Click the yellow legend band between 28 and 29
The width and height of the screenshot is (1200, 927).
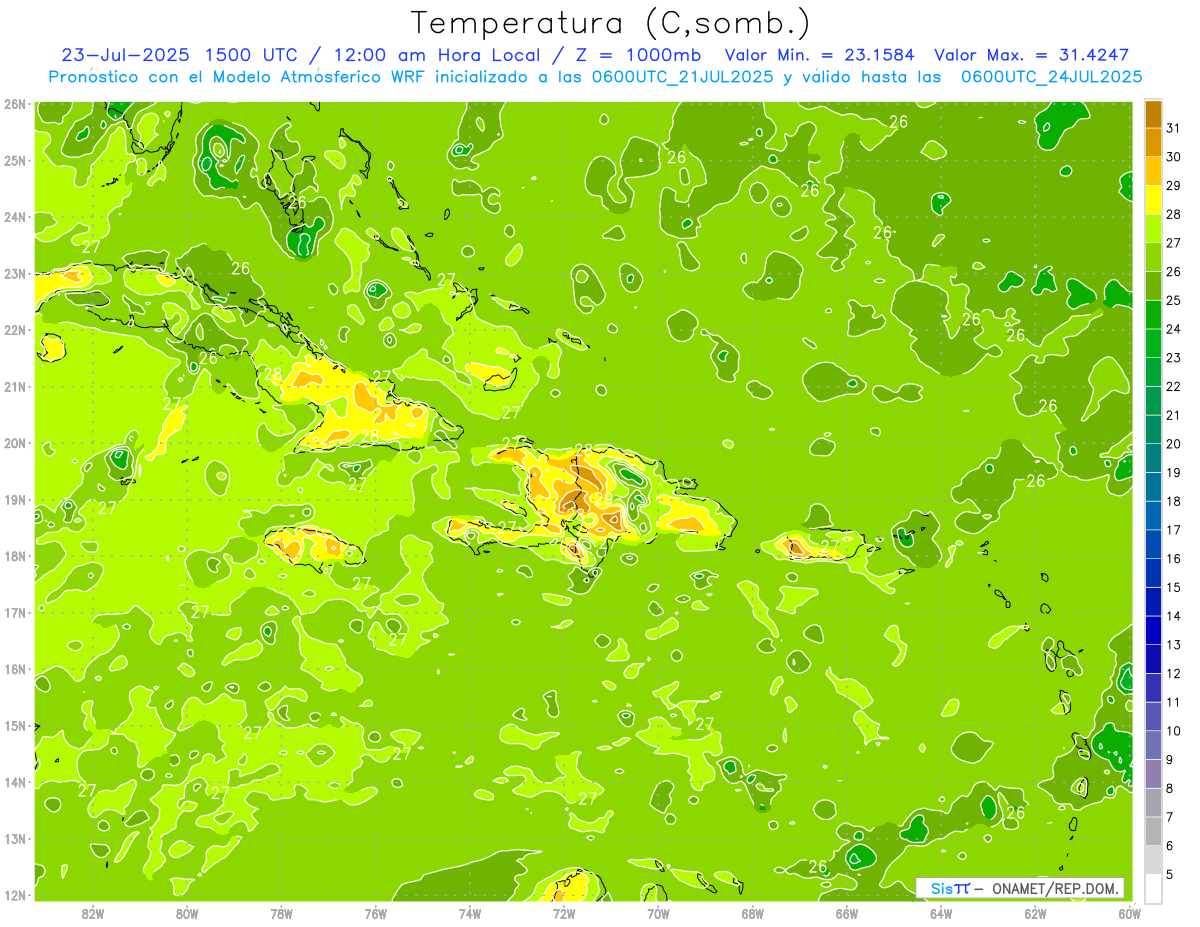pyautogui.click(x=1154, y=200)
